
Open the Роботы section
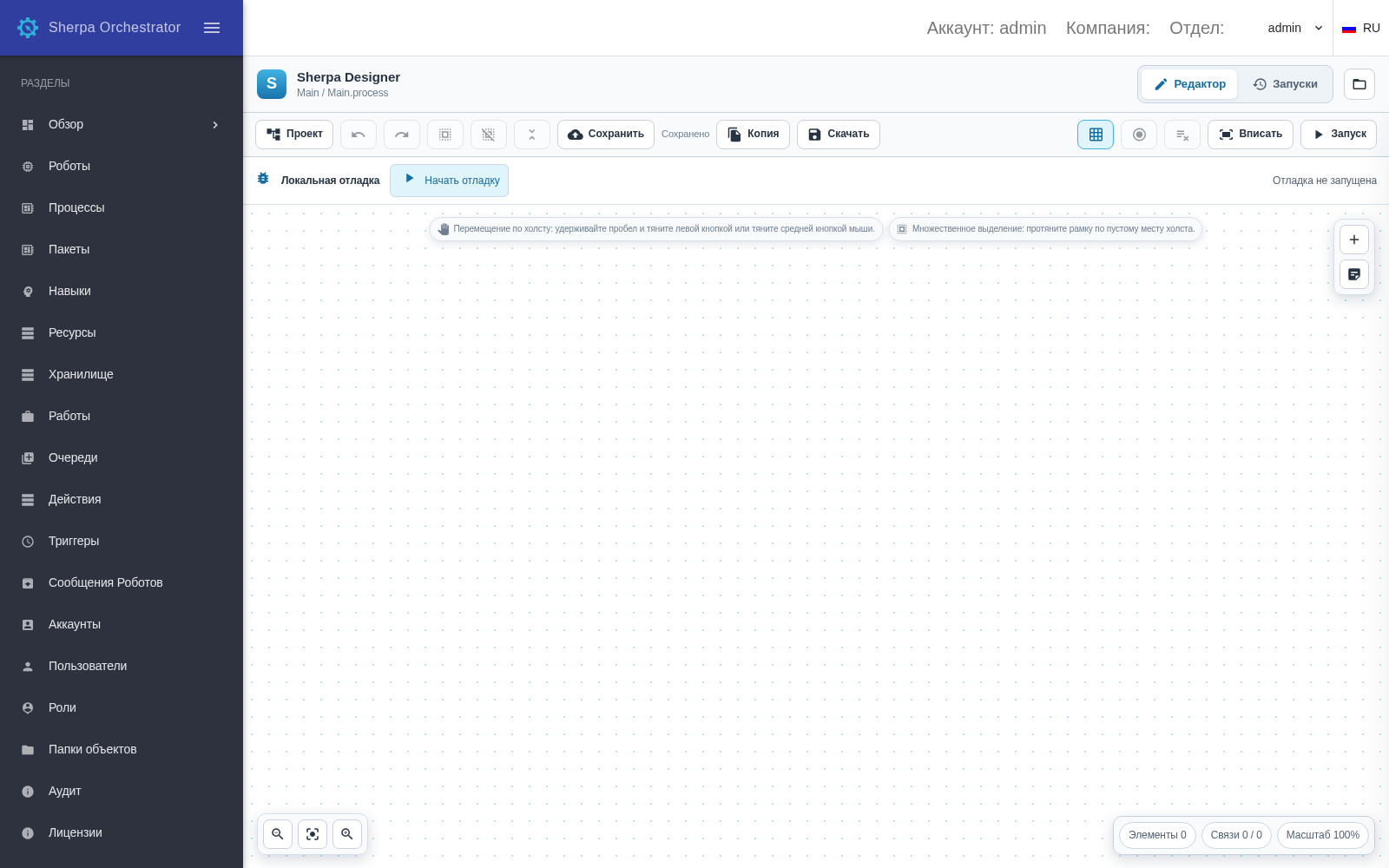[x=122, y=166]
